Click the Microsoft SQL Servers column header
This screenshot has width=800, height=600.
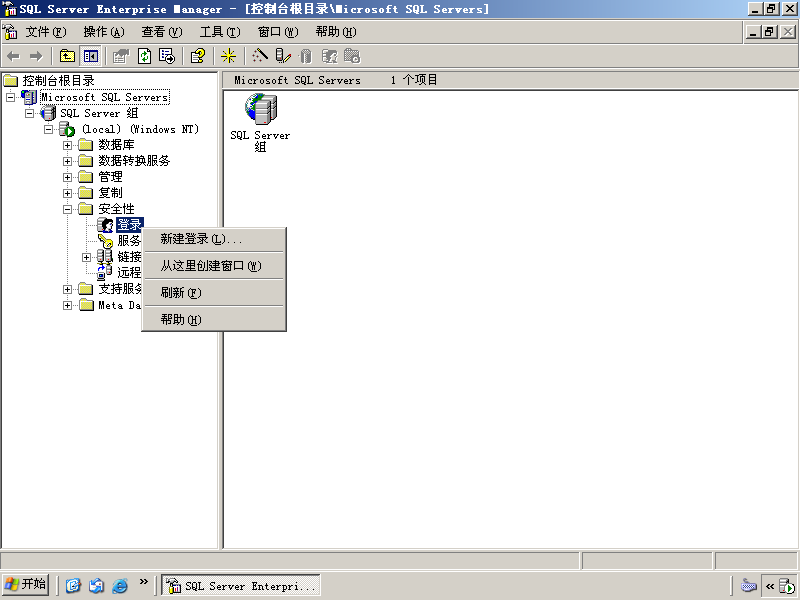(297, 80)
